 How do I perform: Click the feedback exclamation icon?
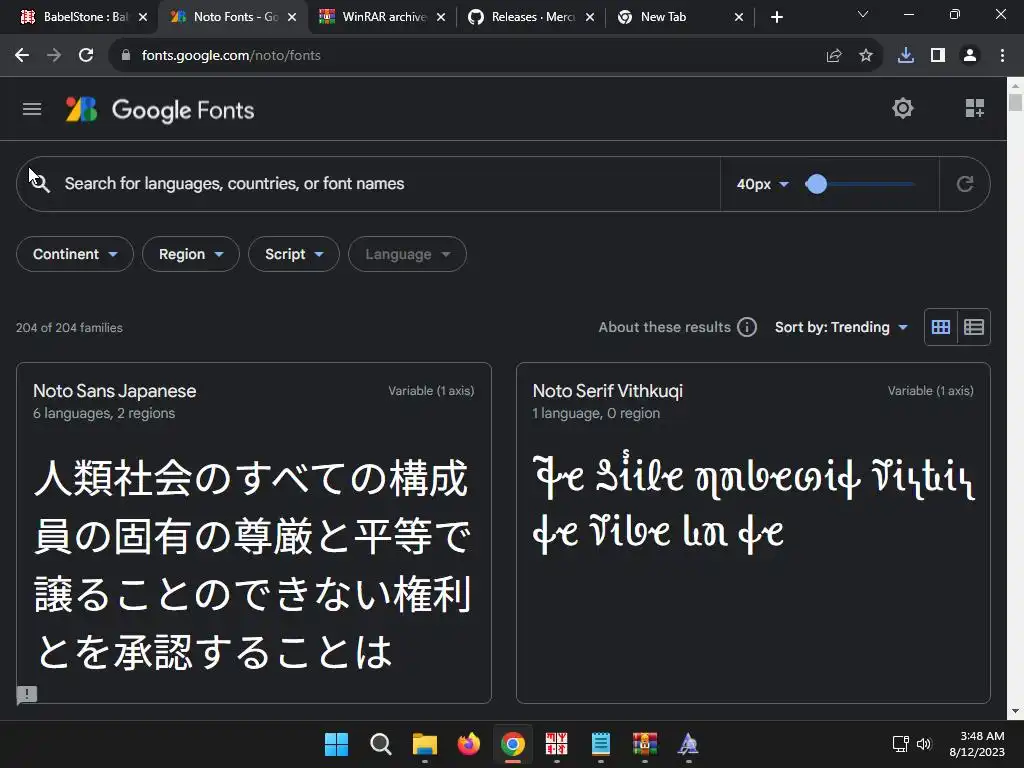pos(27,694)
